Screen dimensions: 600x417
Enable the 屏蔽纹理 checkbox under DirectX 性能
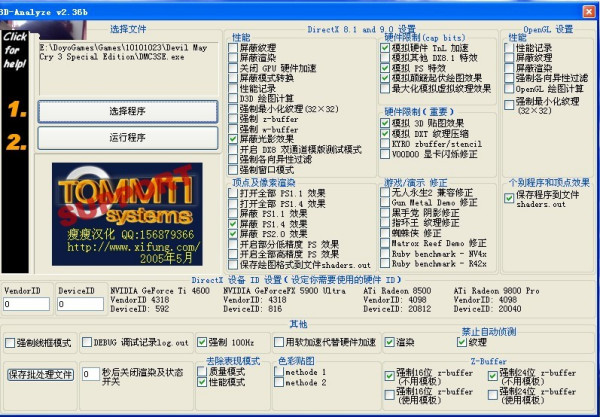[233, 48]
